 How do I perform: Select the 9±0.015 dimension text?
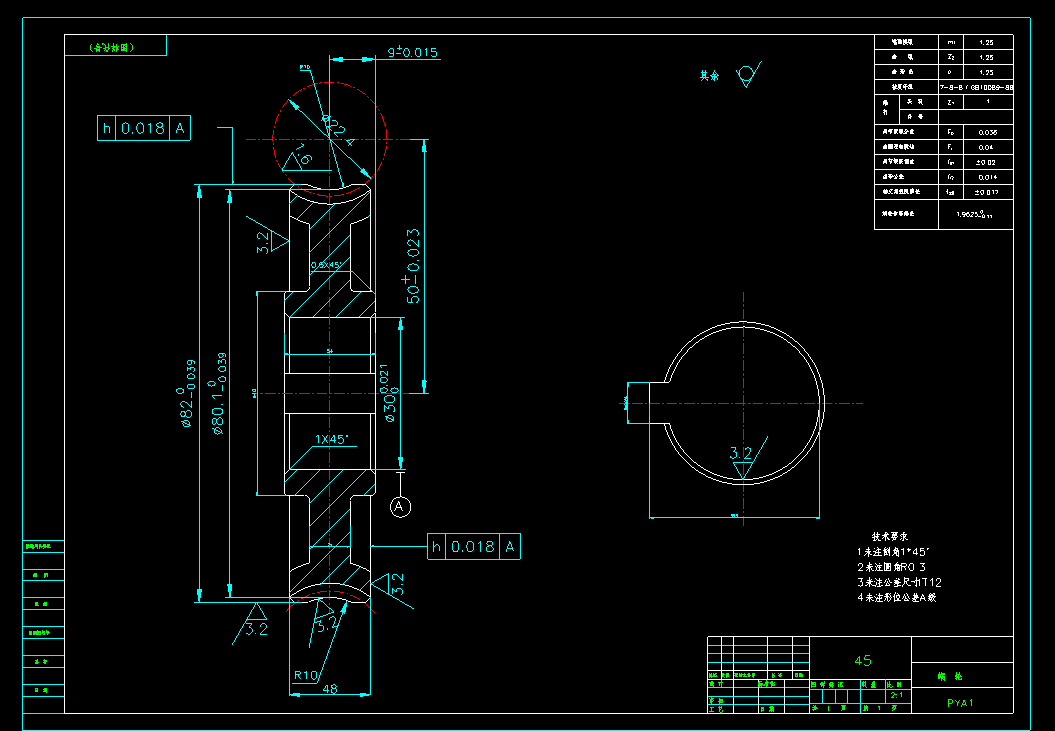[x=412, y=53]
